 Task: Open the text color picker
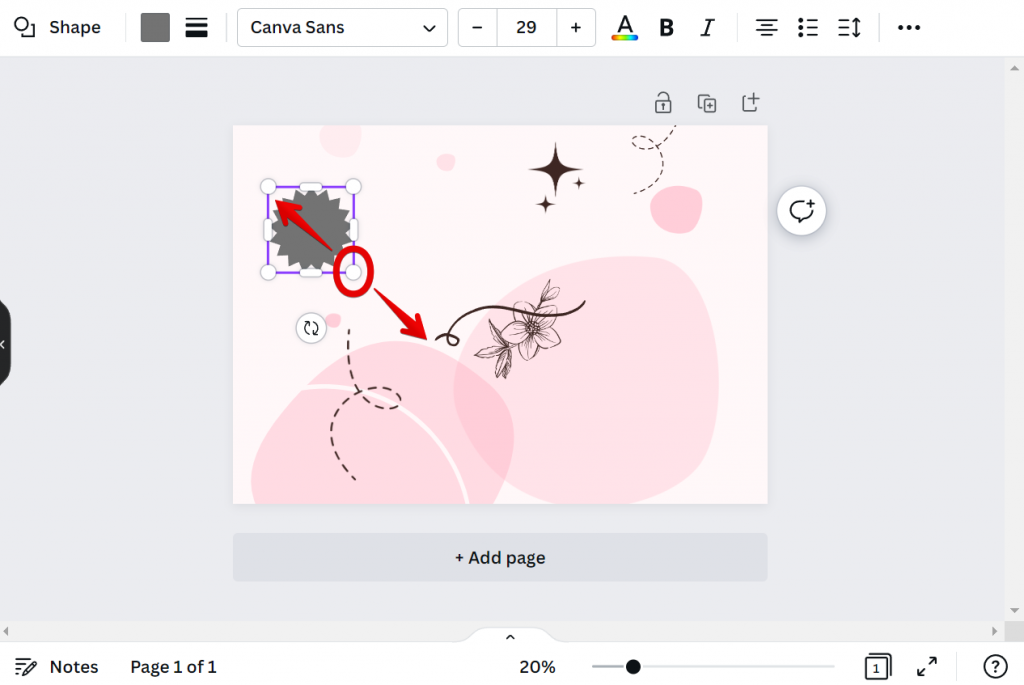click(624, 27)
